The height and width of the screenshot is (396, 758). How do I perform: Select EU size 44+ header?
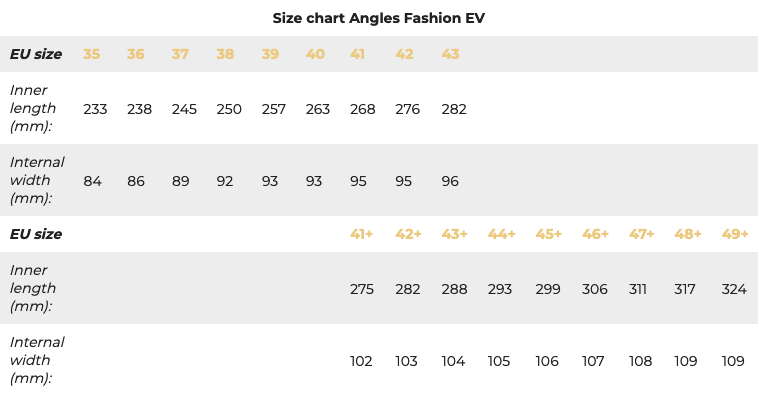click(x=501, y=234)
